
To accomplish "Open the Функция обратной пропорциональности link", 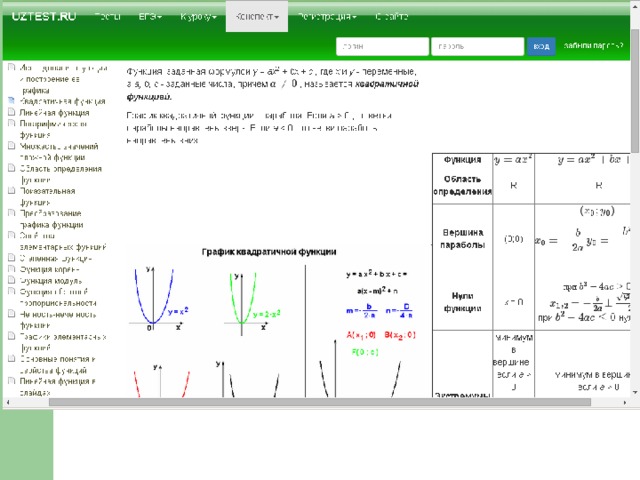I will 58,297.
